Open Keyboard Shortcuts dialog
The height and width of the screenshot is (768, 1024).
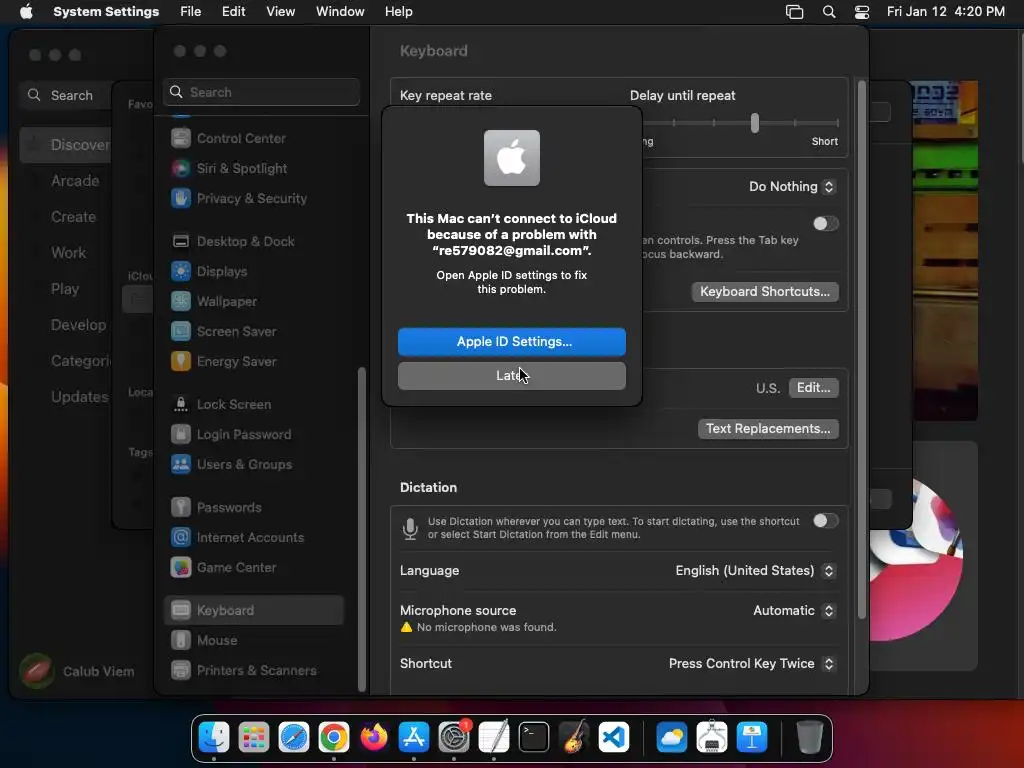tap(765, 292)
